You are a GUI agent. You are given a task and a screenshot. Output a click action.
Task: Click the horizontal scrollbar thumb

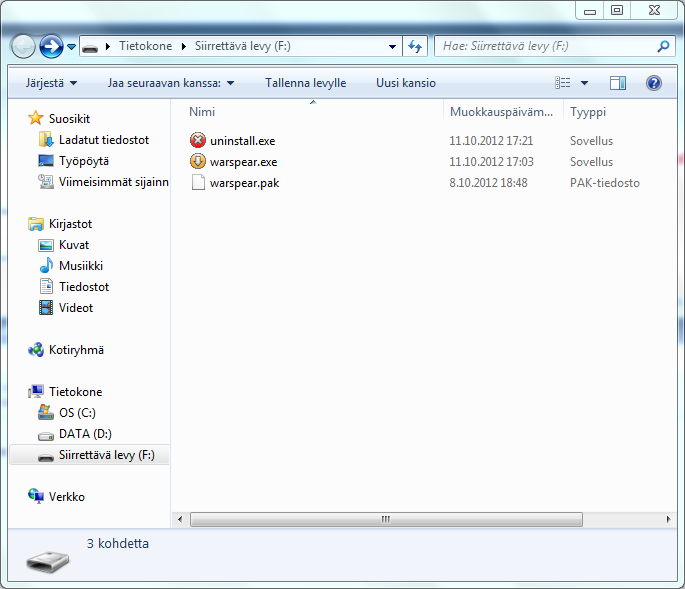click(385, 520)
